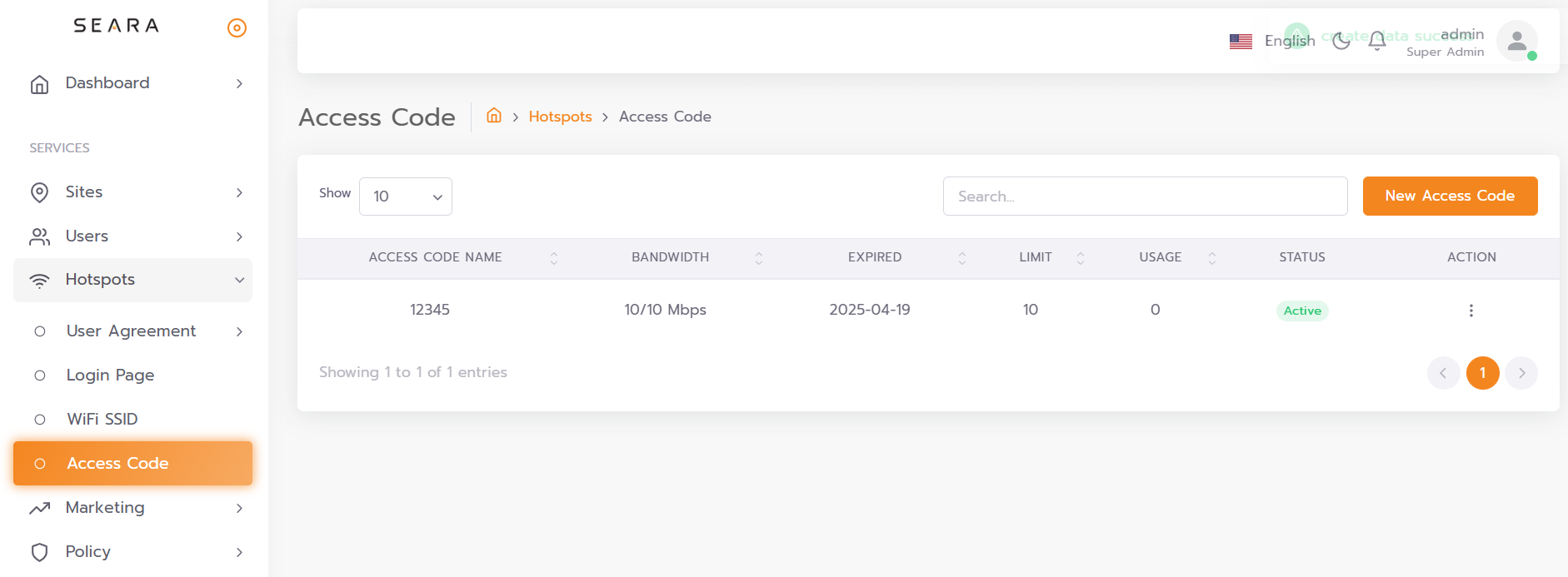Follow the Hotspots breadcrumb link
Viewport: 1568px width, 577px height.
[560, 117]
